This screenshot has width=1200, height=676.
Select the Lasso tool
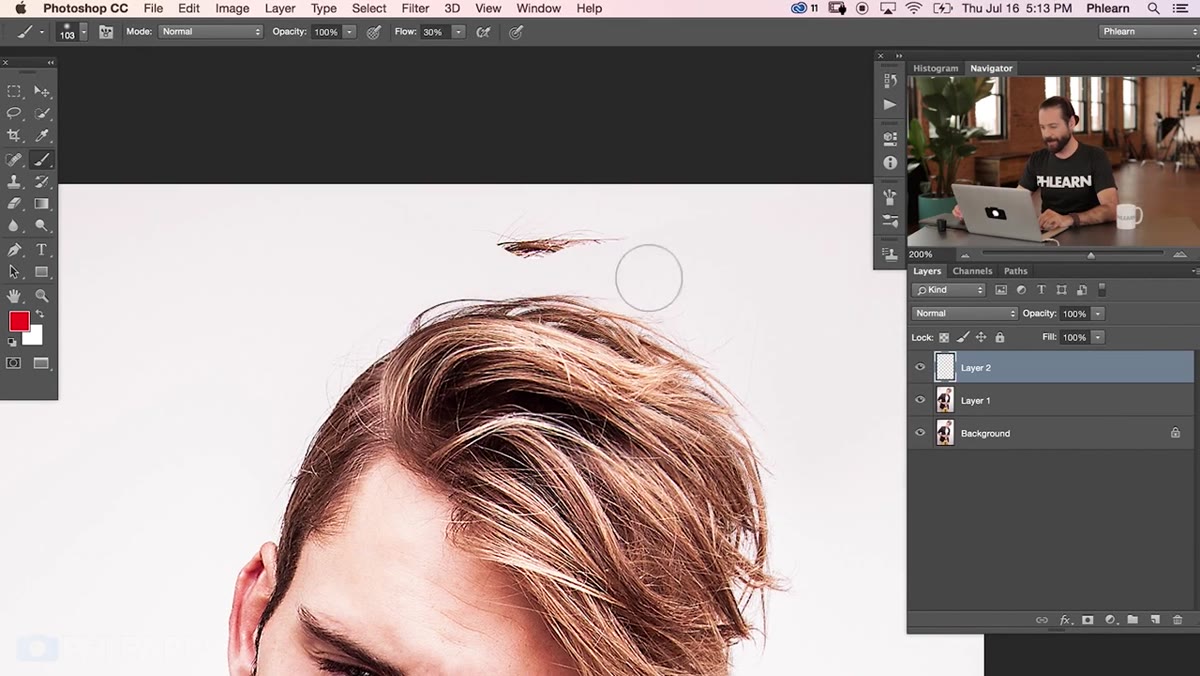pos(14,113)
